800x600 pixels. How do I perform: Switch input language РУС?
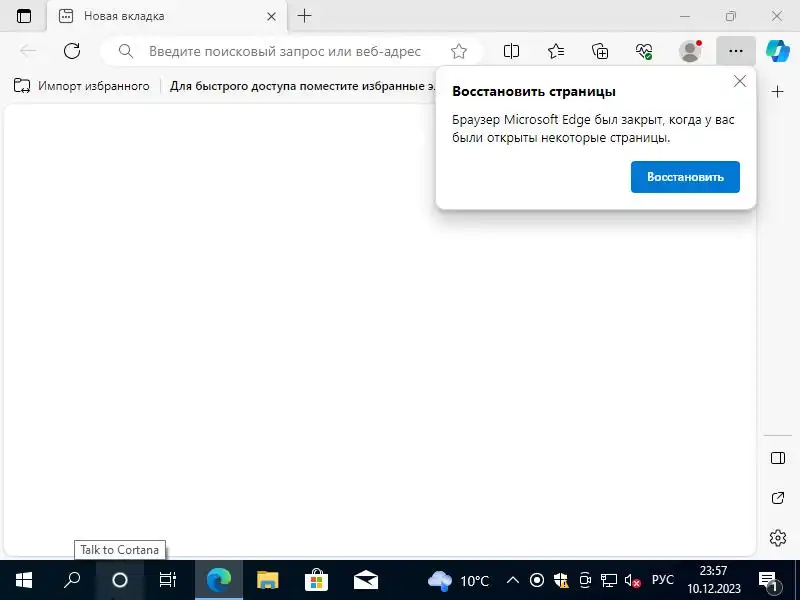[x=663, y=580]
